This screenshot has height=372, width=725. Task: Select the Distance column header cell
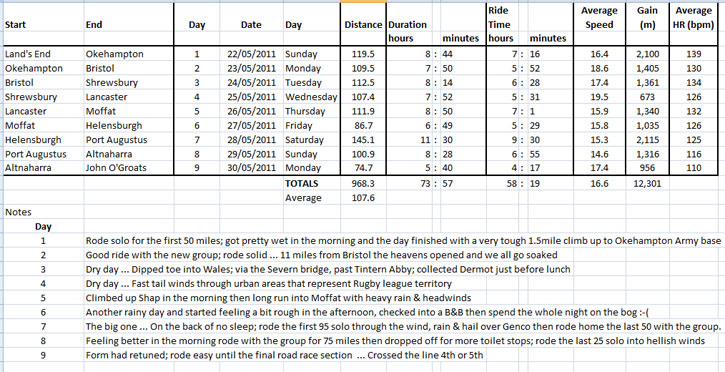tap(363, 24)
